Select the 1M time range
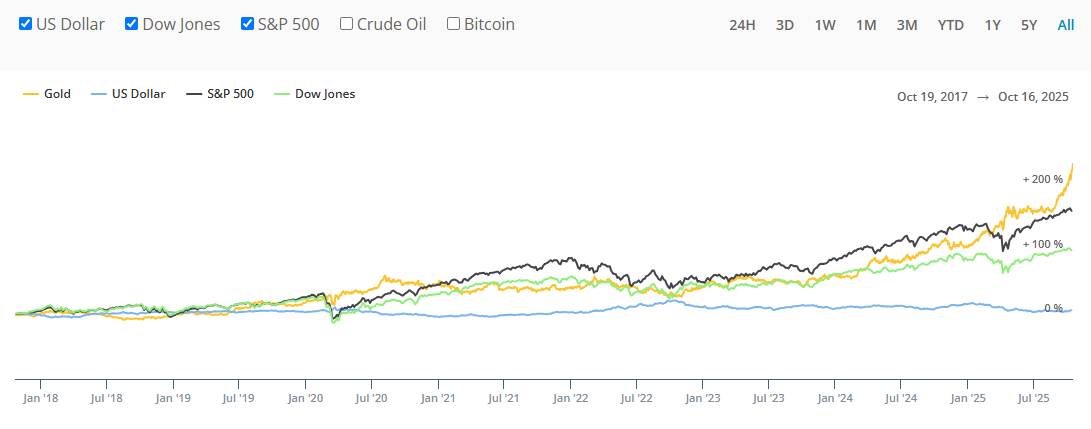Viewport: 1091px width, 429px height. coord(866,25)
